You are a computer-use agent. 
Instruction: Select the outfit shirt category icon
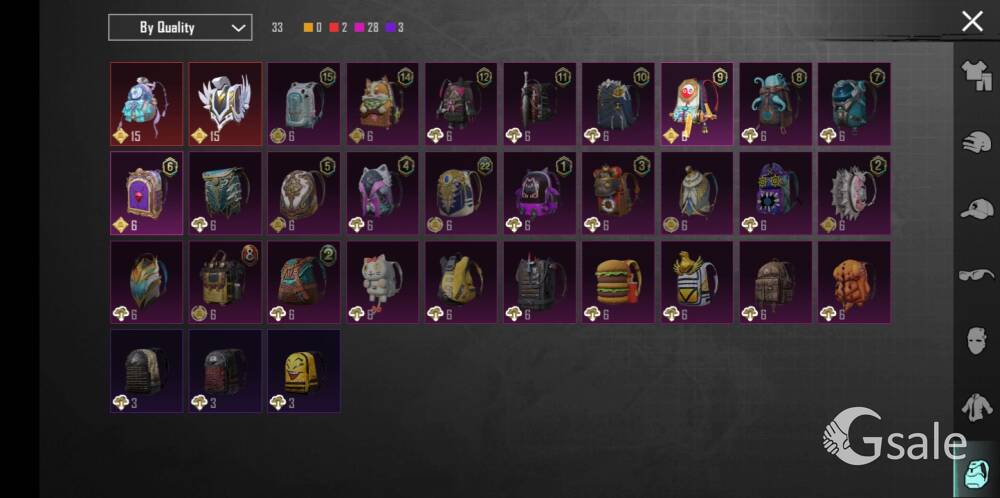coord(976,76)
